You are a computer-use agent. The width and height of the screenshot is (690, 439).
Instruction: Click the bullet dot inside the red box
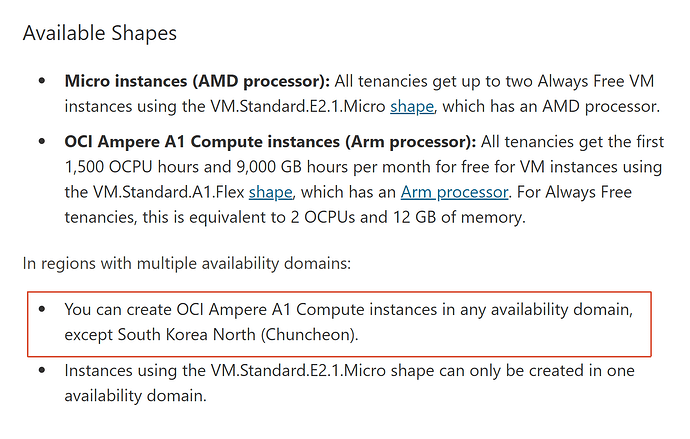click(42, 309)
